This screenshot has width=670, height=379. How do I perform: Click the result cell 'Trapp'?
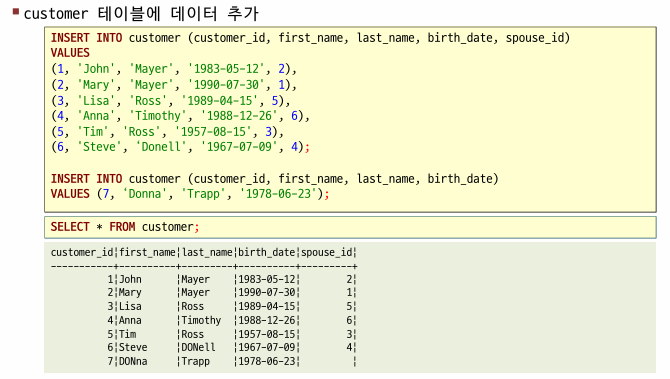point(196,361)
